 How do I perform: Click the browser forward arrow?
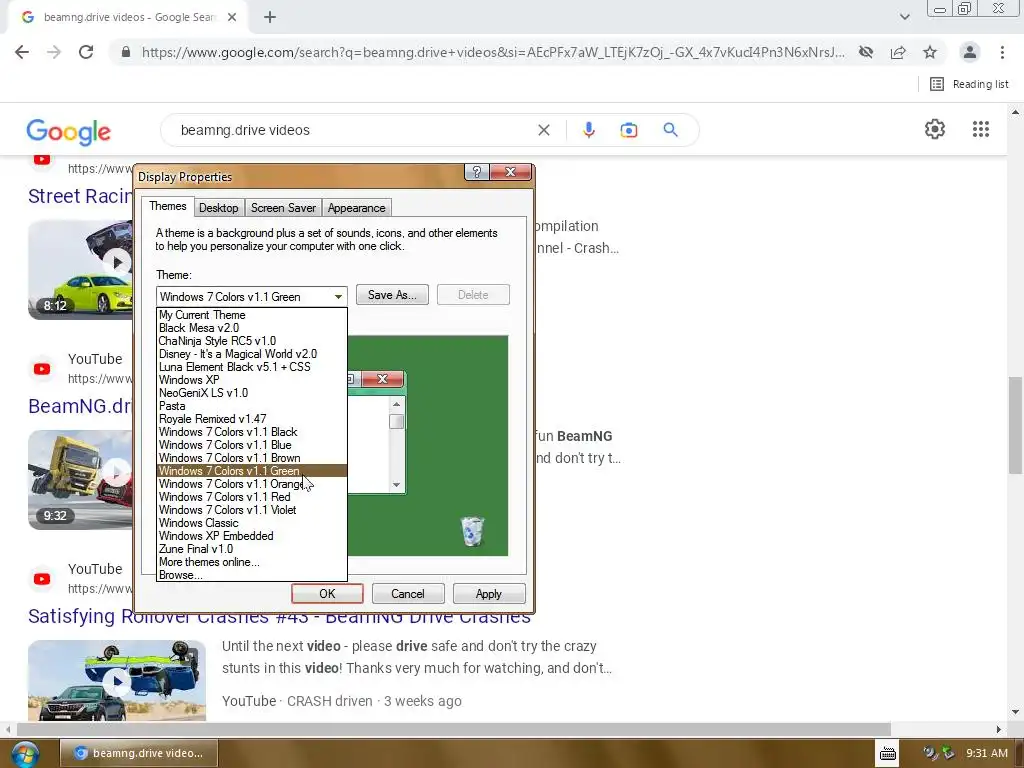pos(54,52)
